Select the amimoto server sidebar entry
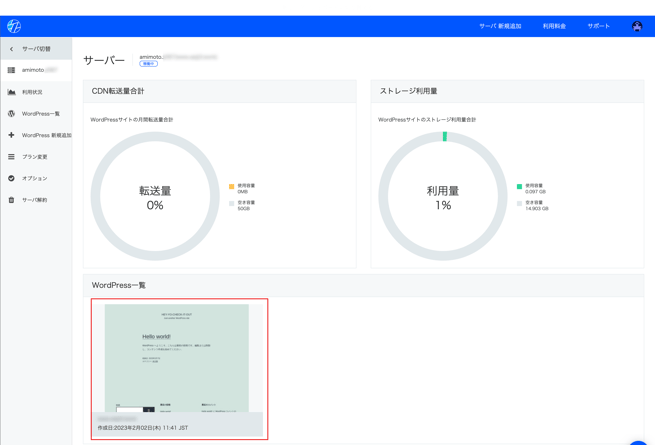This screenshot has height=445, width=655. click(x=36, y=70)
